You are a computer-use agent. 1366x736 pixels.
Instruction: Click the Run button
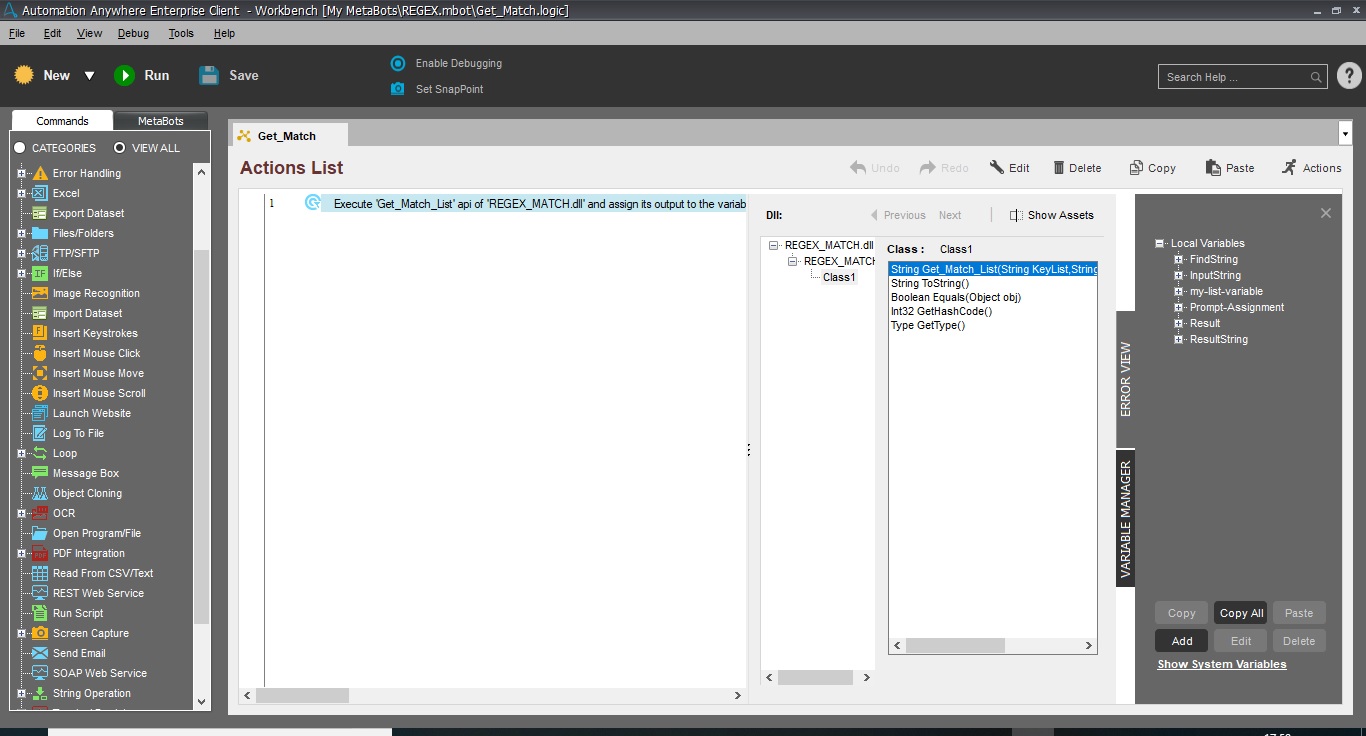[142, 75]
